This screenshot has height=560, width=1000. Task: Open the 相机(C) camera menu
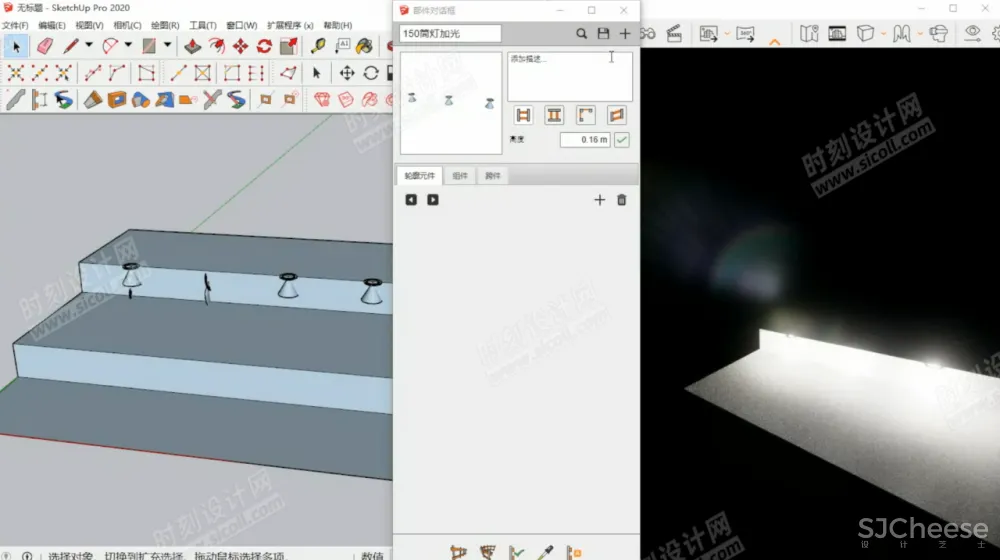(x=126, y=25)
